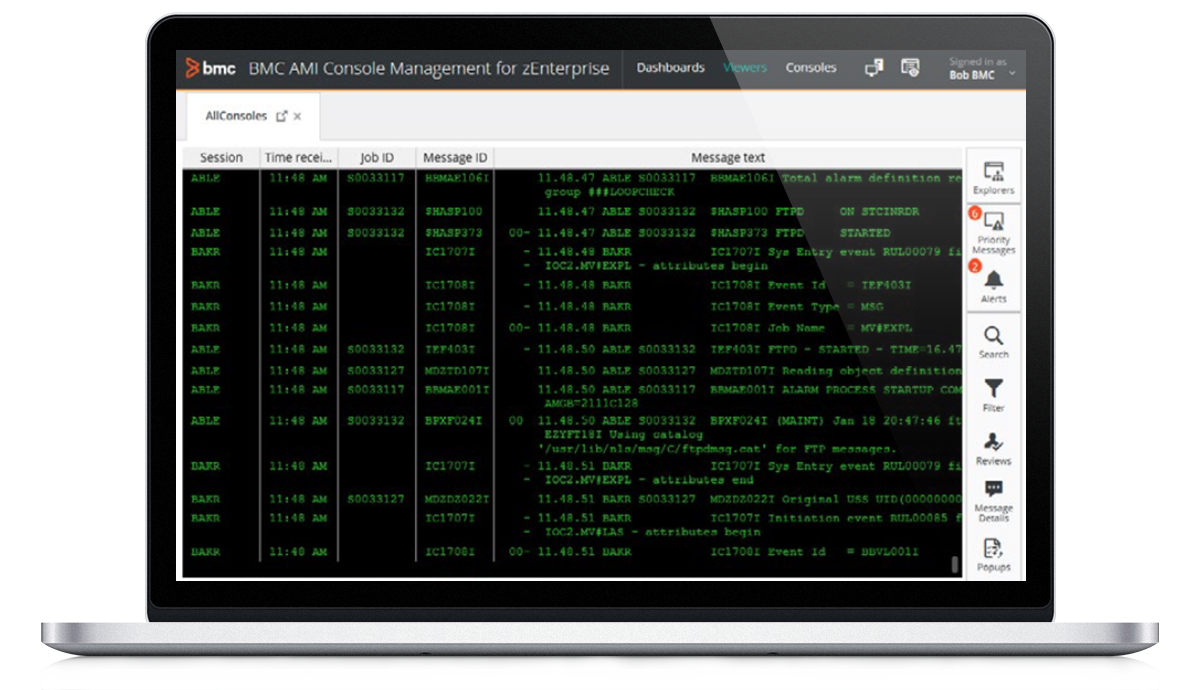Screen dimensions: 1200x690
Task: Click the message list vertical scrollbar
Action: (955, 564)
